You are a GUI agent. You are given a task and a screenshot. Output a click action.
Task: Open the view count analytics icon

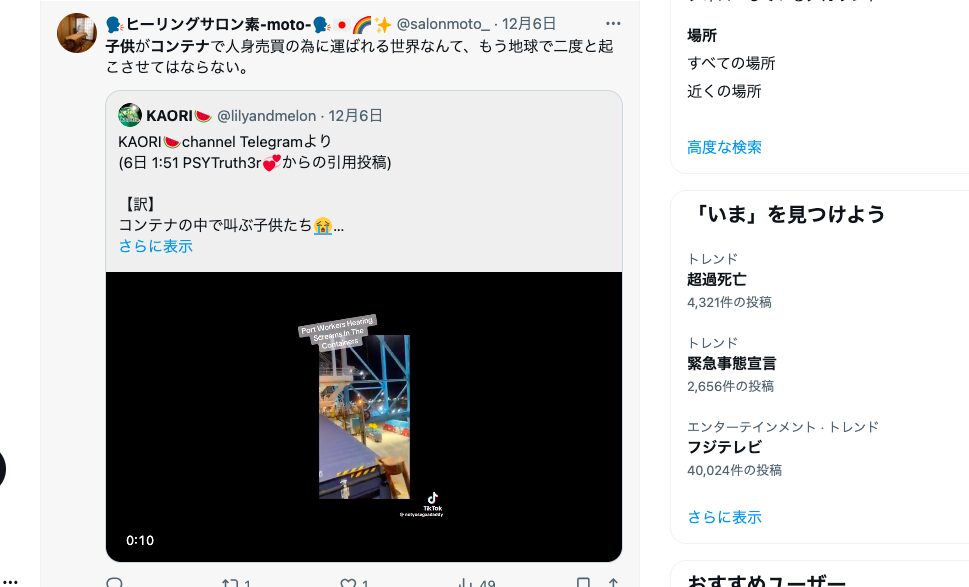pos(465,583)
